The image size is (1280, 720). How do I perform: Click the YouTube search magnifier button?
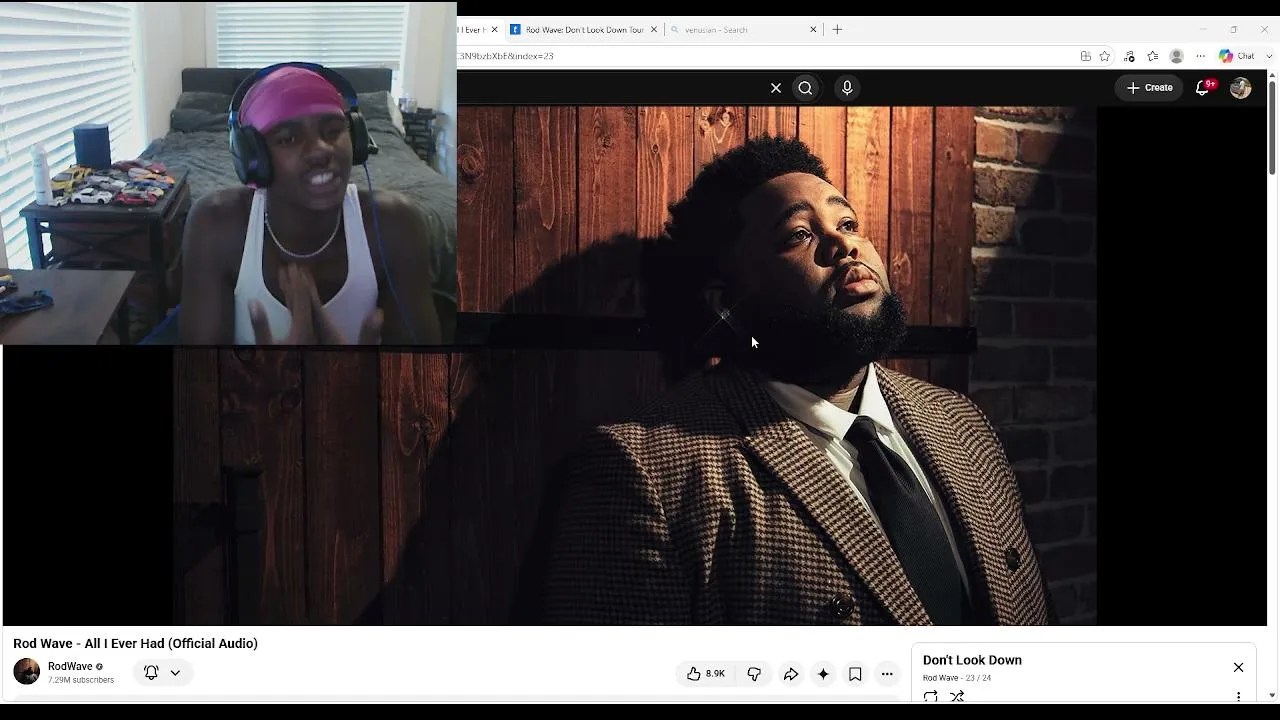(805, 88)
